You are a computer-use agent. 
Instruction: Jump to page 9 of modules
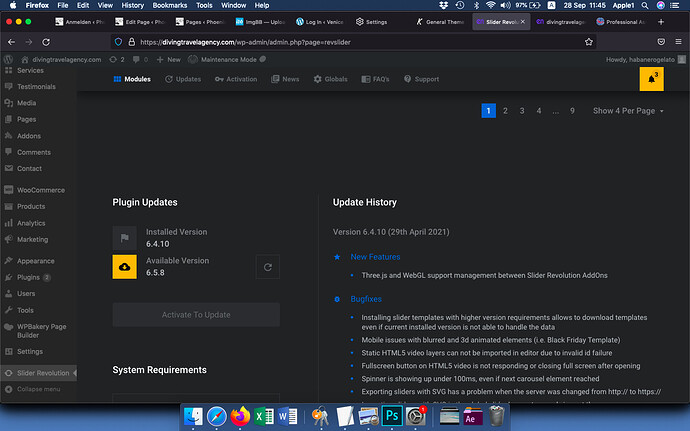(x=572, y=111)
